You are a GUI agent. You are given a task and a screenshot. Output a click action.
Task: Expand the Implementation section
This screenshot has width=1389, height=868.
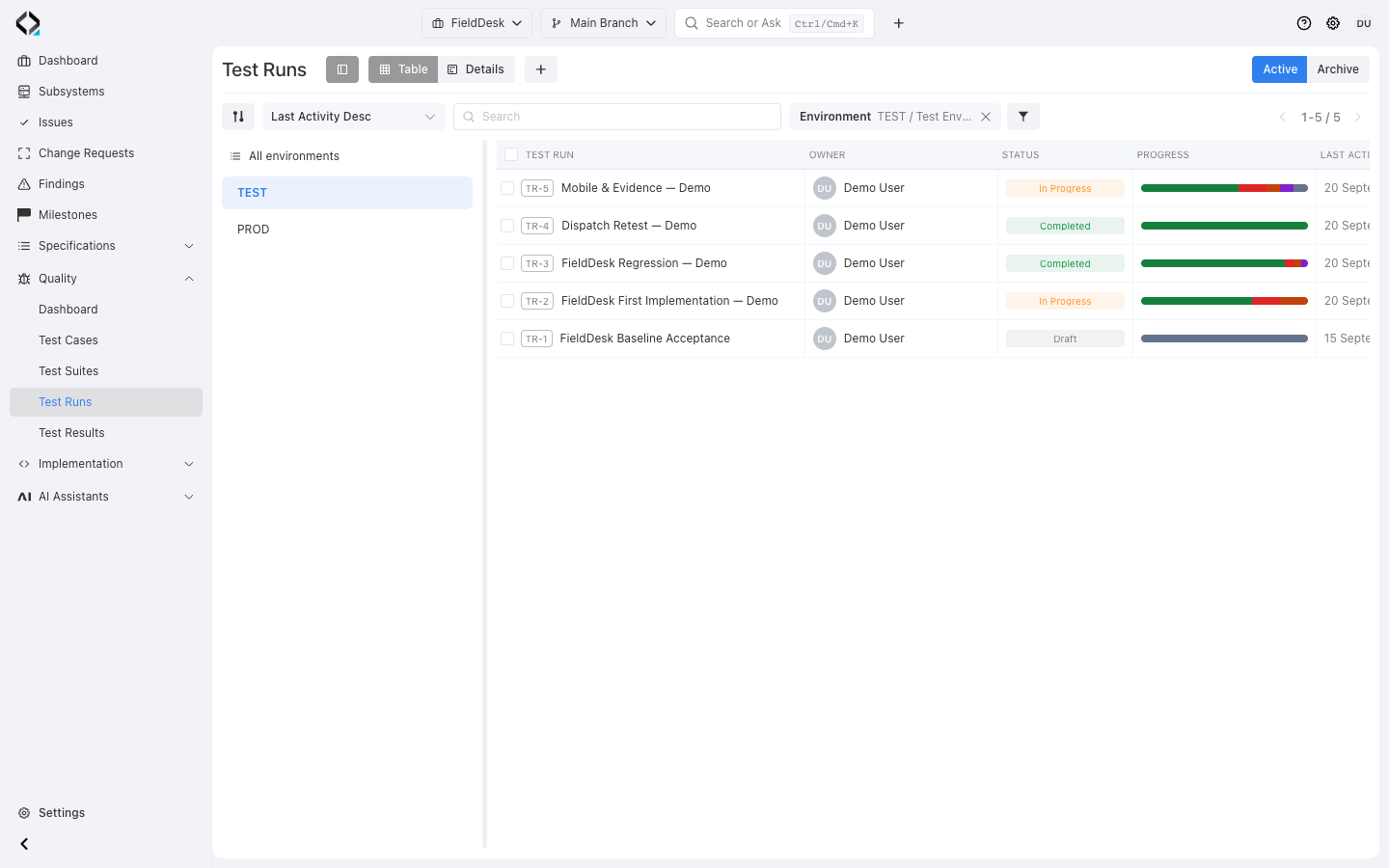coord(106,464)
